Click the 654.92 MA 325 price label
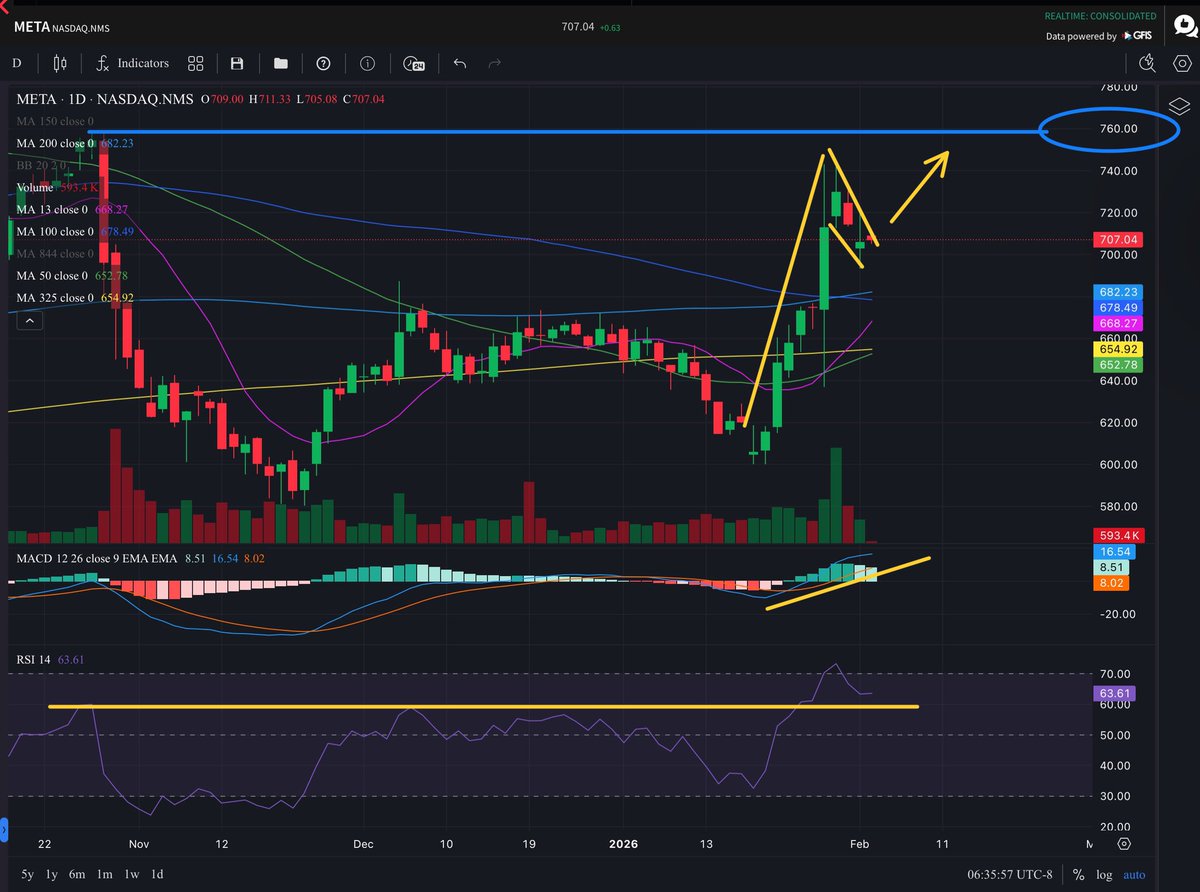This screenshot has height=892, width=1200. tap(1118, 349)
